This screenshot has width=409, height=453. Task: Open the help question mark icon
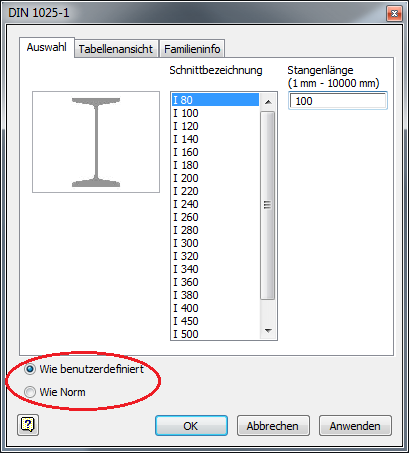pyautogui.click(x=28, y=425)
